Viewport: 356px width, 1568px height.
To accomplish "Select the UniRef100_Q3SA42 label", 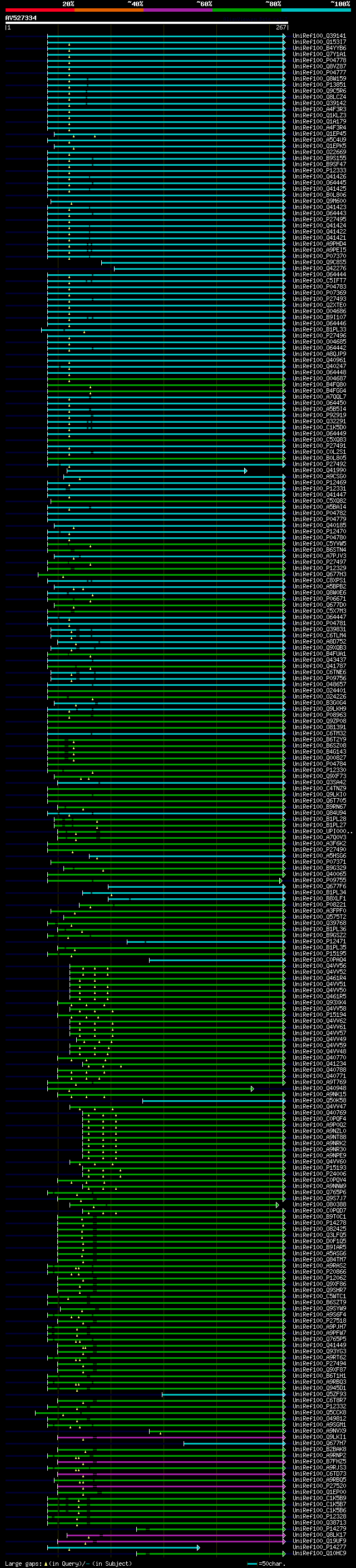I will [319, 782].
